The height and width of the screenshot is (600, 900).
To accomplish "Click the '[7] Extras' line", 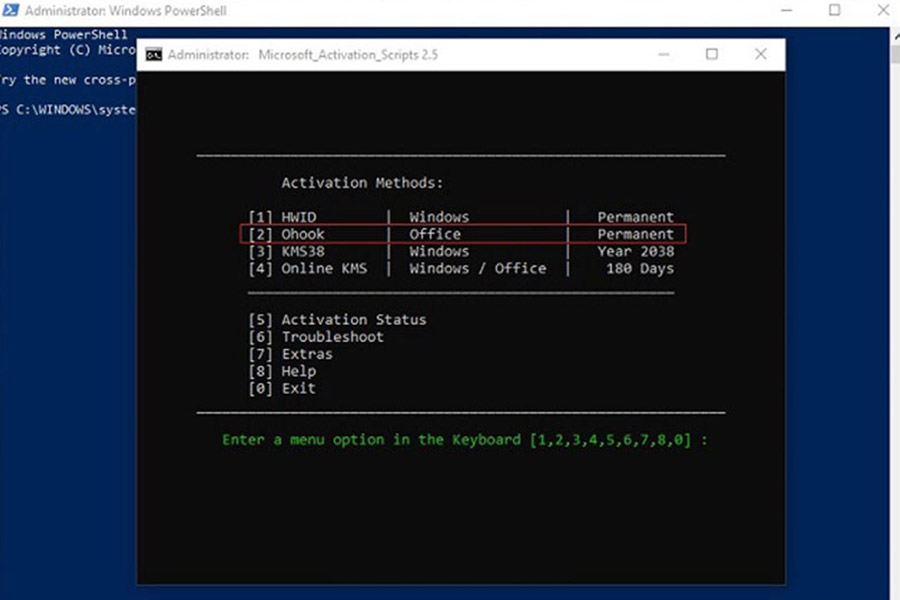I will pos(290,354).
